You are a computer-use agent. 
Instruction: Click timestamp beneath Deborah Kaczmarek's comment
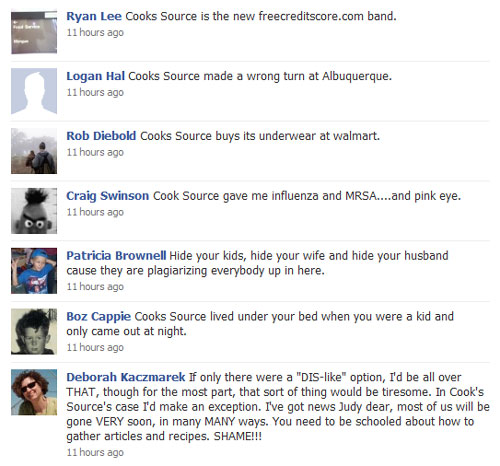pos(95,452)
